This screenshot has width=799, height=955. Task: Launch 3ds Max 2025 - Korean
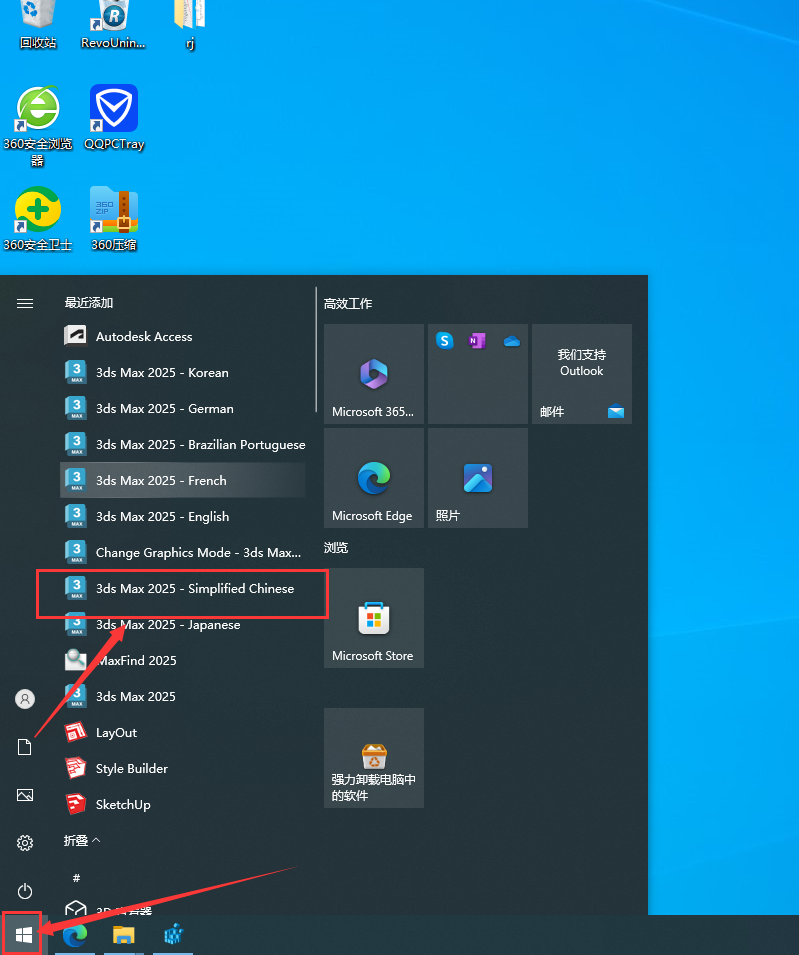pyautogui.click(x=183, y=372)
